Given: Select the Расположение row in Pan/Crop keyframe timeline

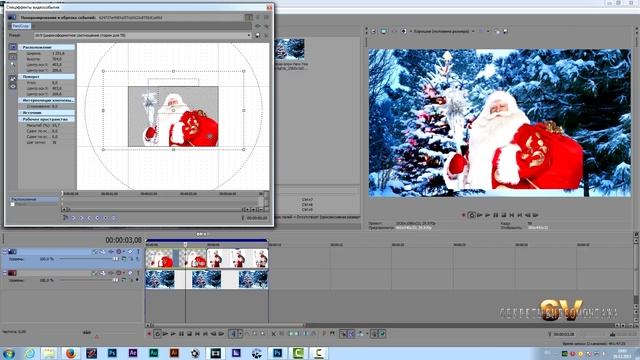Looking at the screenshot, I should coord(34,199).
